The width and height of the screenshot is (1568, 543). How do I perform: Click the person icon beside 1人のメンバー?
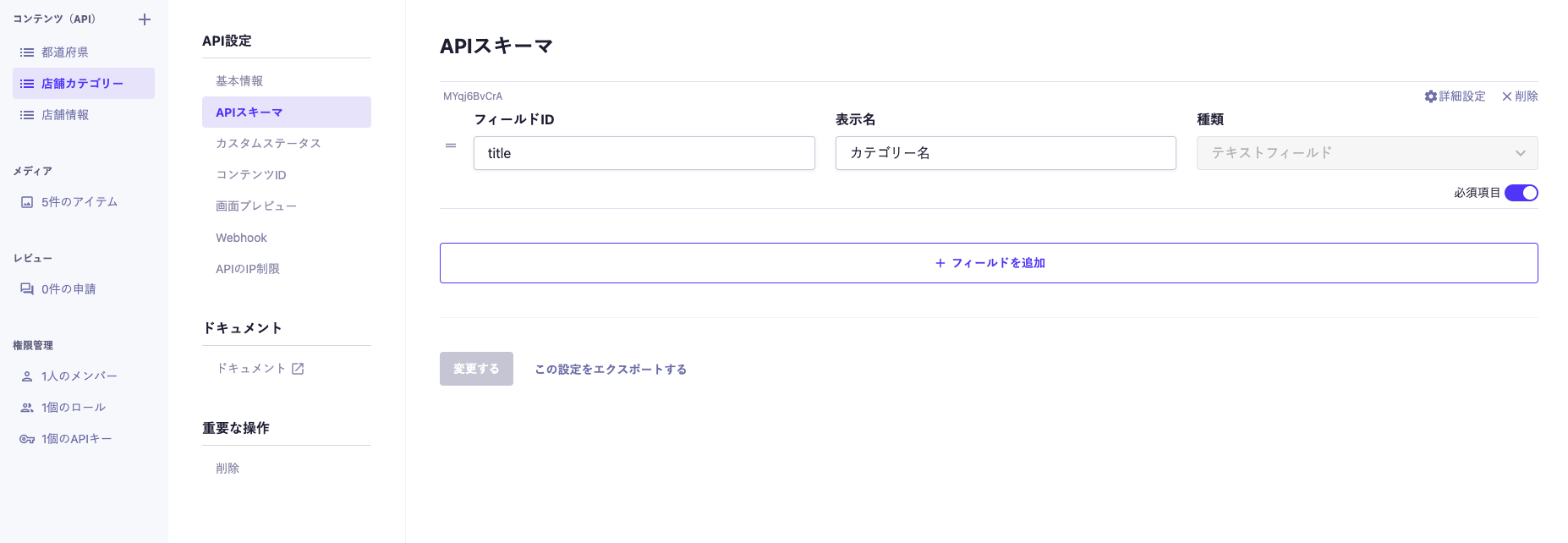coord(27,376)
